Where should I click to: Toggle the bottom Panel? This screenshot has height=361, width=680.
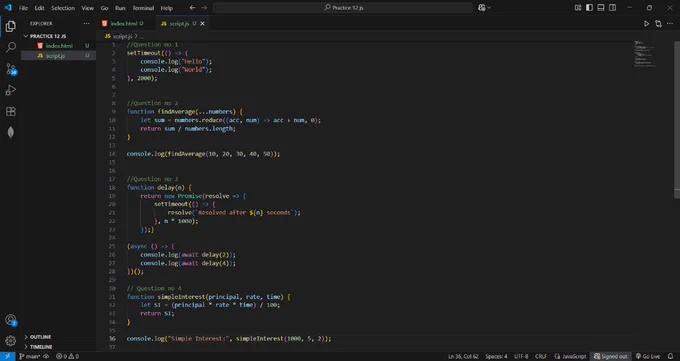click(601, 8)
